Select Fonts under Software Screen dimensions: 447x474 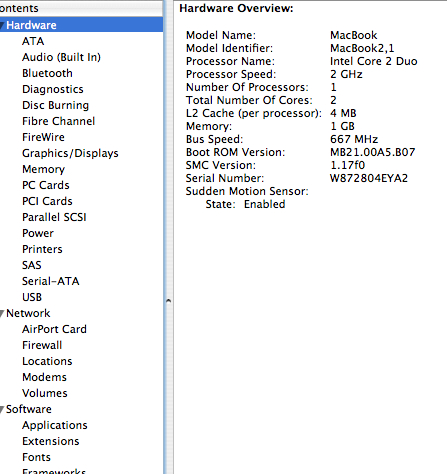point(36,457)
